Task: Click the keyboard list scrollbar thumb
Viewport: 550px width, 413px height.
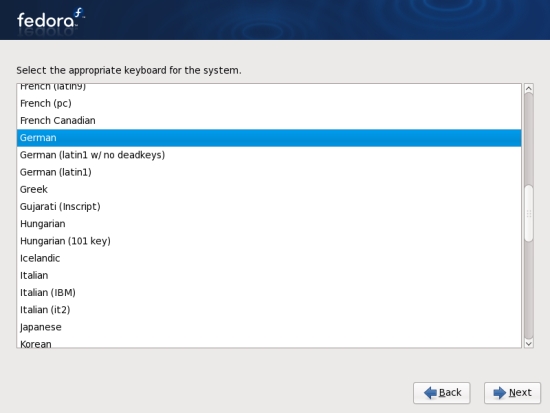Action: coord(529,213)
